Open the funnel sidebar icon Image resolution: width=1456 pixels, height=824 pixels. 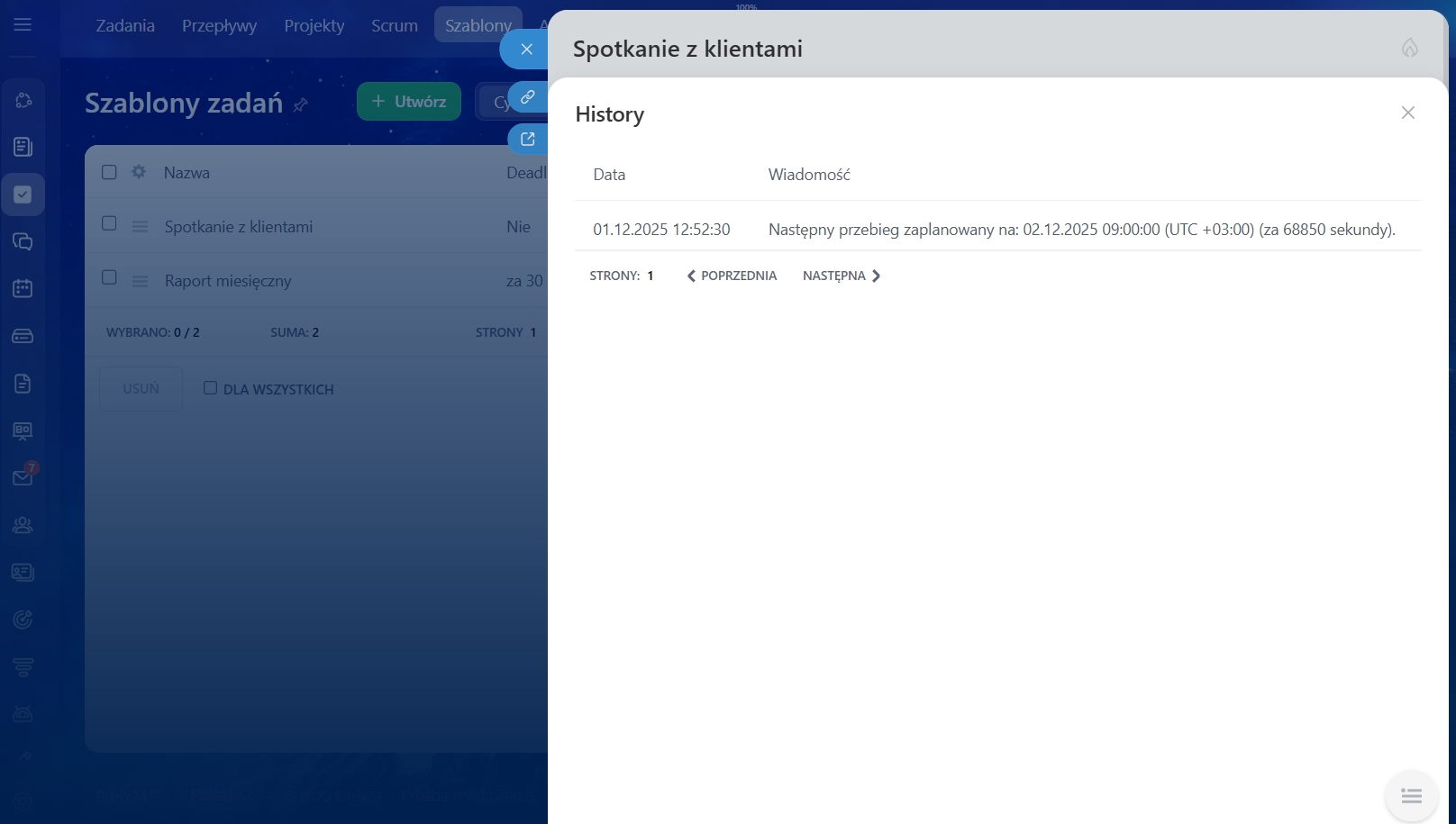[x=23, y=666]
